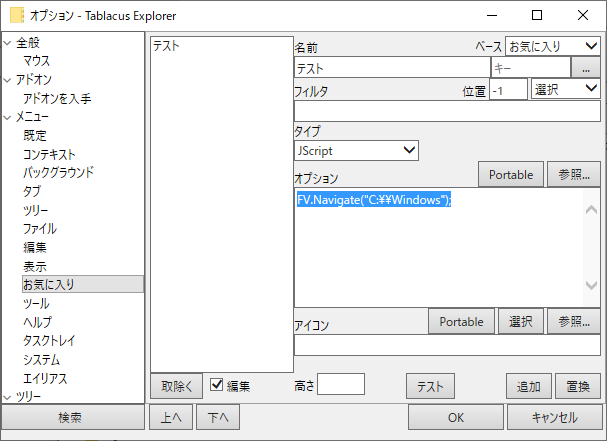Select タブ menu settings
Image resolution: width=607 pixels, height=441 pixels.
point(32,191)
